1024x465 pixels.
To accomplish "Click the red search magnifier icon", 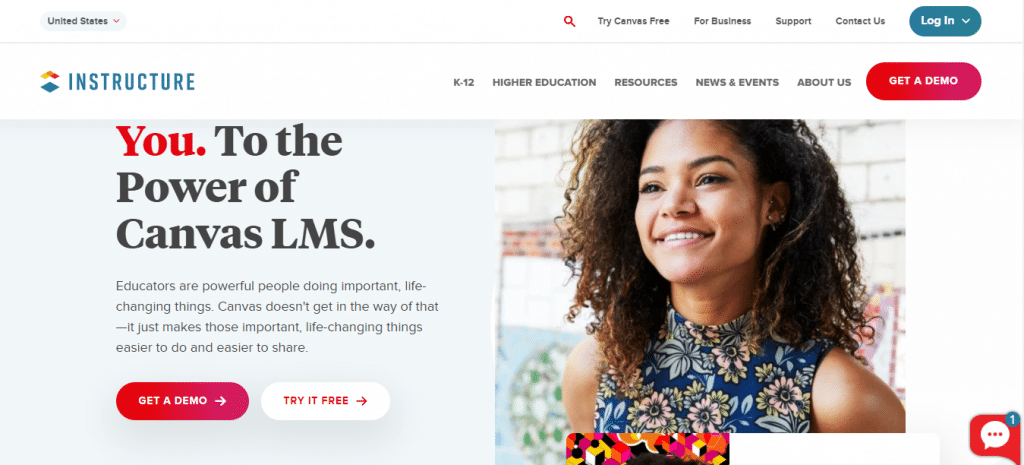I will (569, 22).
